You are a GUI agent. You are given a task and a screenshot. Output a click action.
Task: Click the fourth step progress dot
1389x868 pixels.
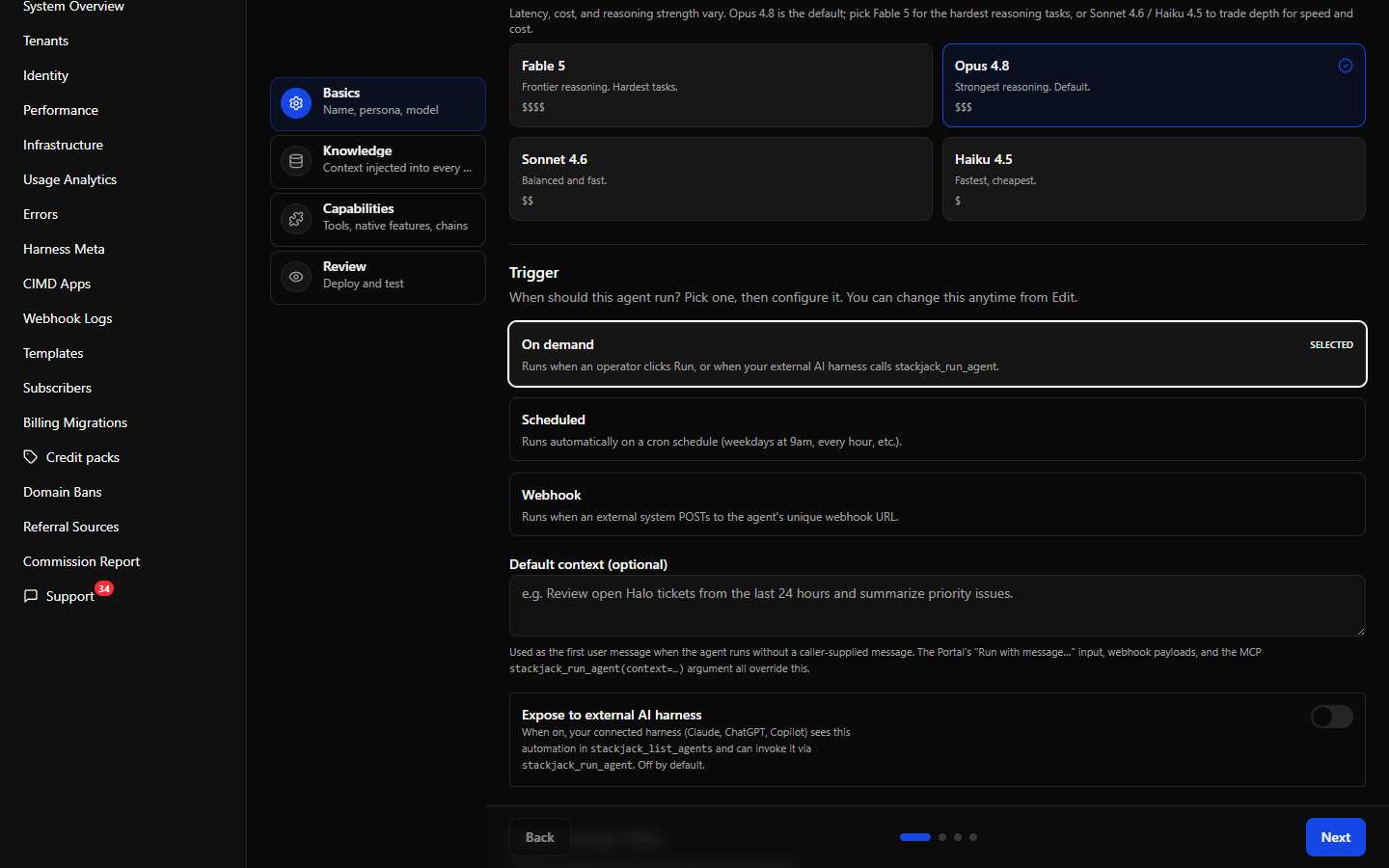[973, 837]
